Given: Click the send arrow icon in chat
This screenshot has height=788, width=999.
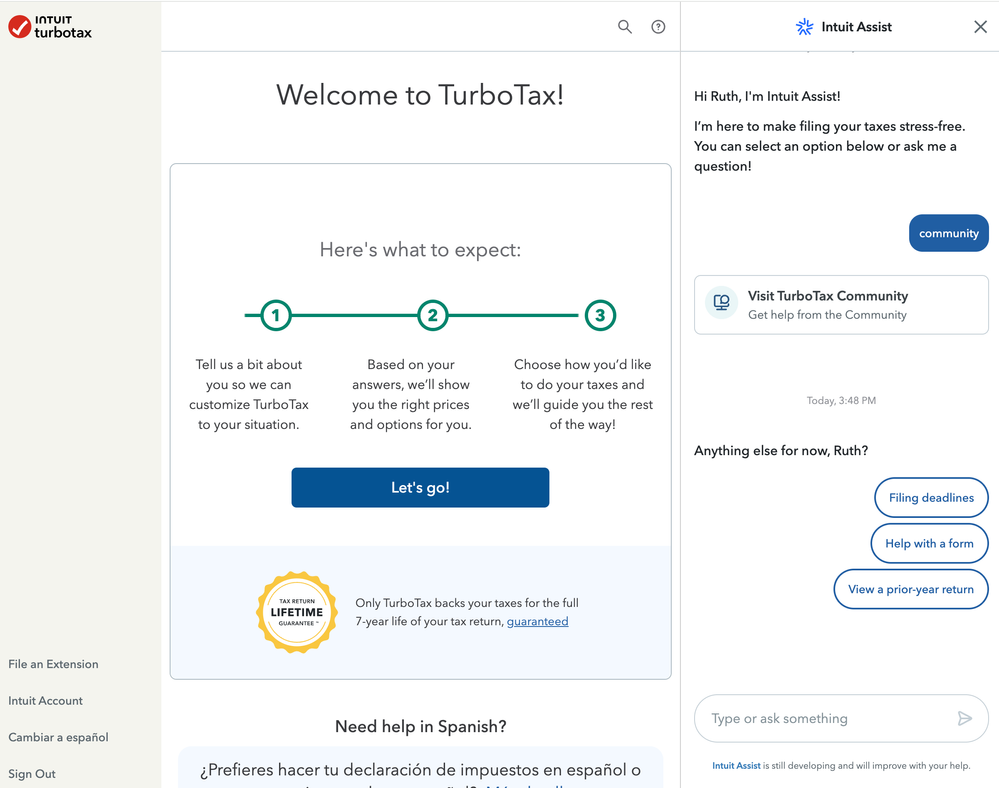Looking at the screenshot, I should coord(965,719).
